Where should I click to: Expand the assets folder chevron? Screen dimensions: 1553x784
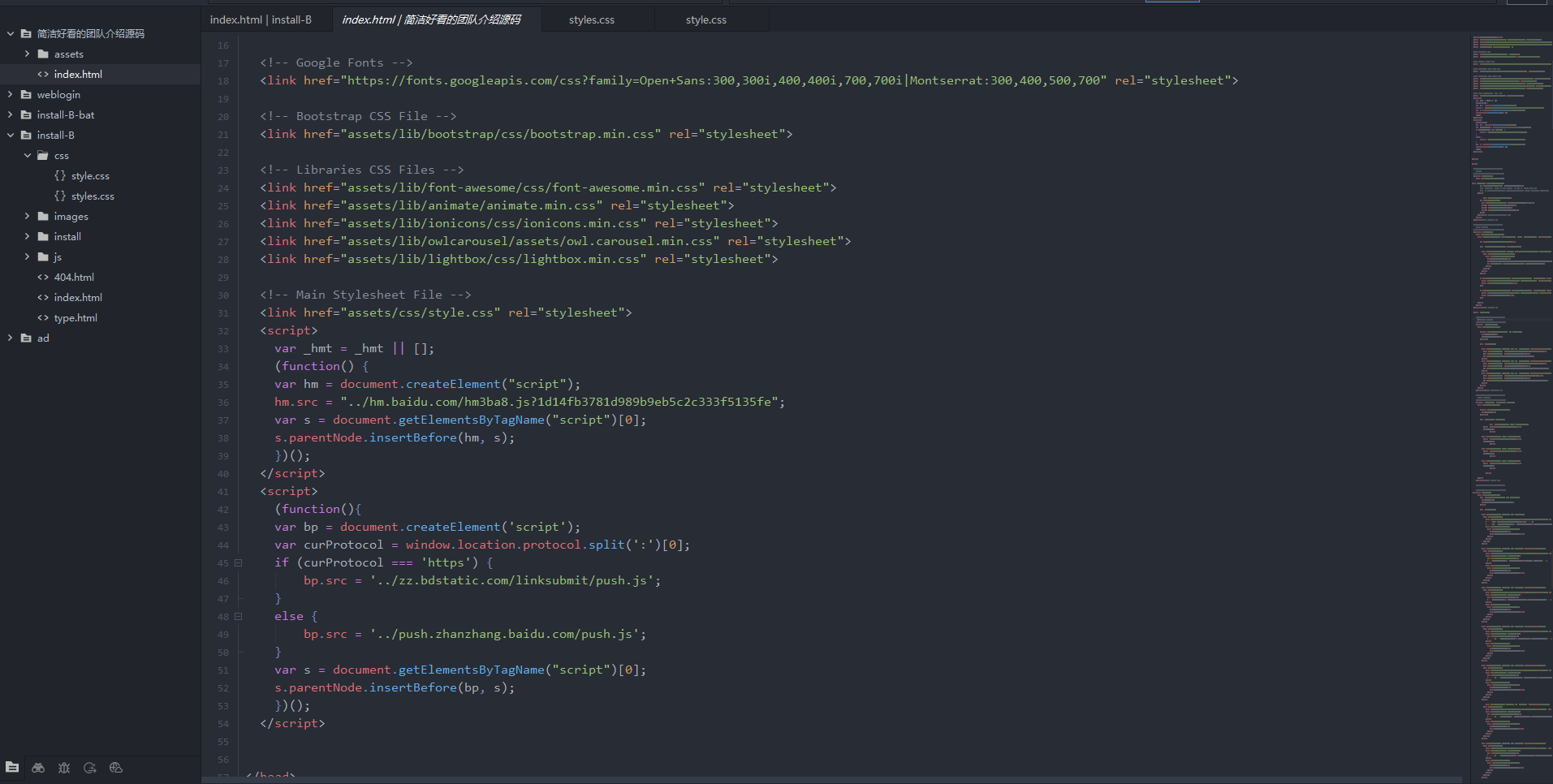28,54
